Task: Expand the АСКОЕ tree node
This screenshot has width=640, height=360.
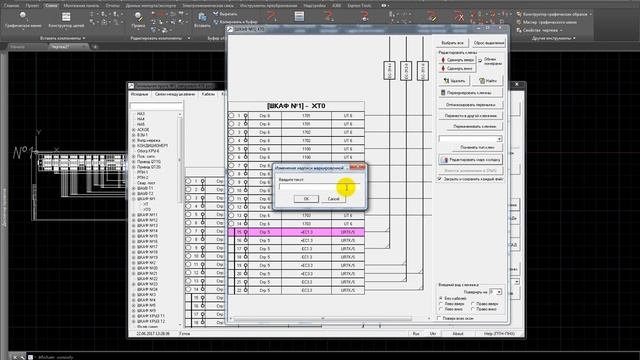Action: coord(133,130)
